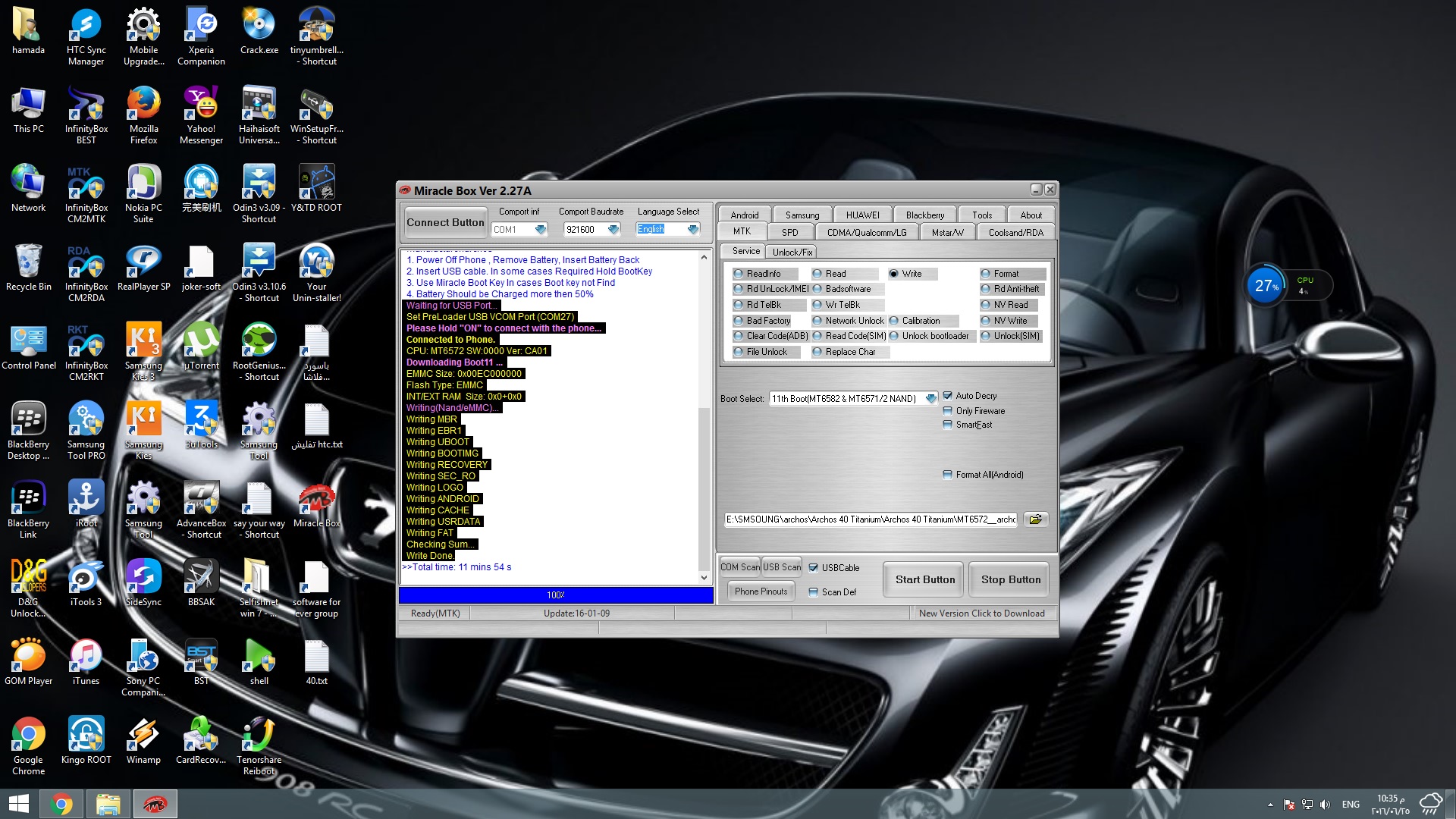Click the COM Scan button
The width and height of the screenshot is (1456, 819).
click(x=740, y=567)
